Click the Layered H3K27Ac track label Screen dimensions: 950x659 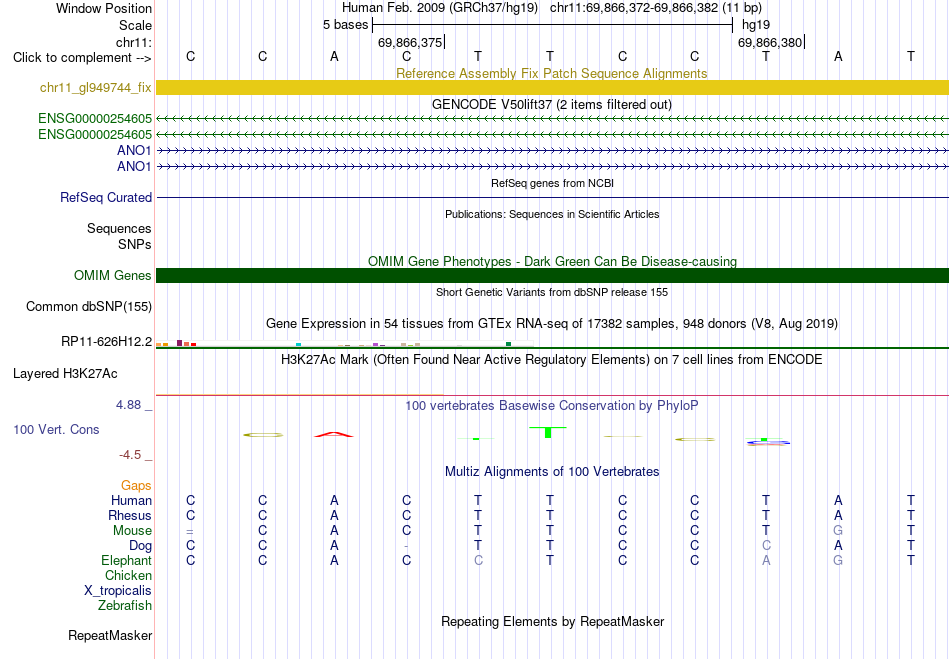click(x=65, y=374)
